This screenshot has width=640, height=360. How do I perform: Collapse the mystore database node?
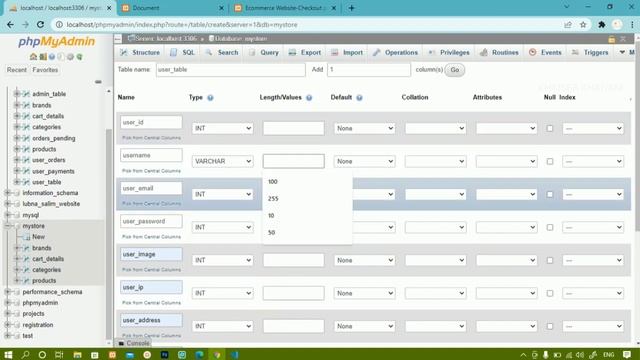click(7, 226)
